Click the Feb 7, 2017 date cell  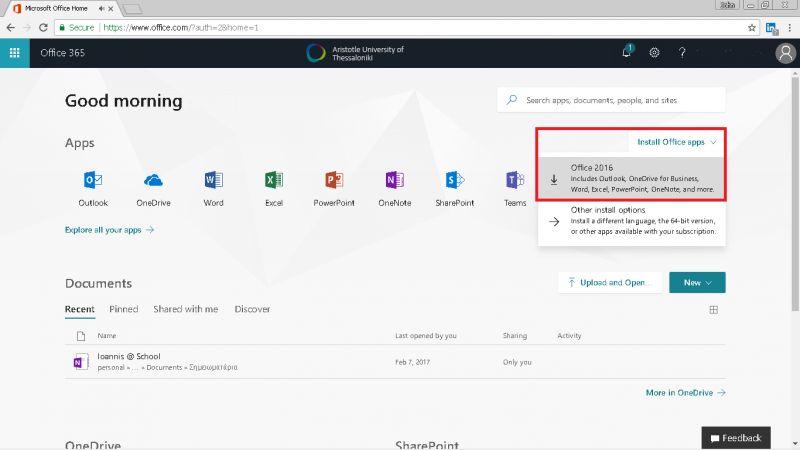(412, 362)
